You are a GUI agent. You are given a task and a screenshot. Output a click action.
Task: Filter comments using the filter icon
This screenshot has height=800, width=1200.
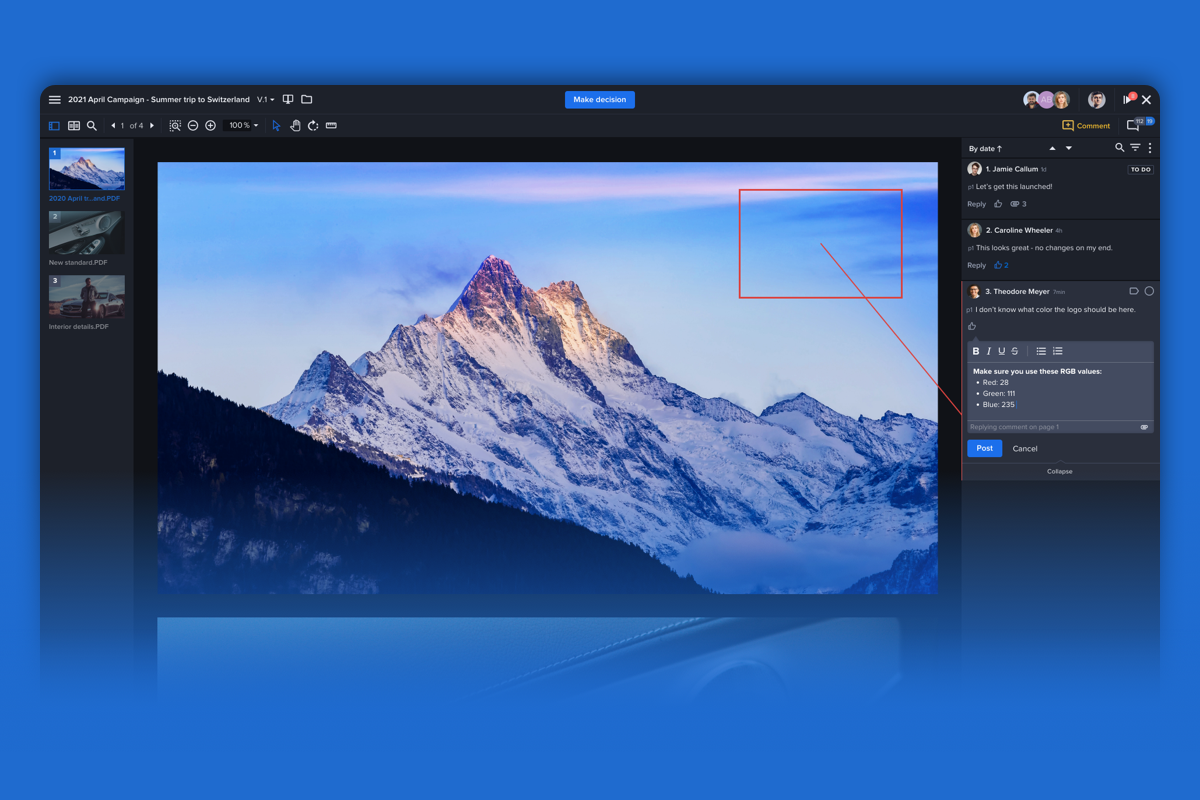tap(1135, 147)
